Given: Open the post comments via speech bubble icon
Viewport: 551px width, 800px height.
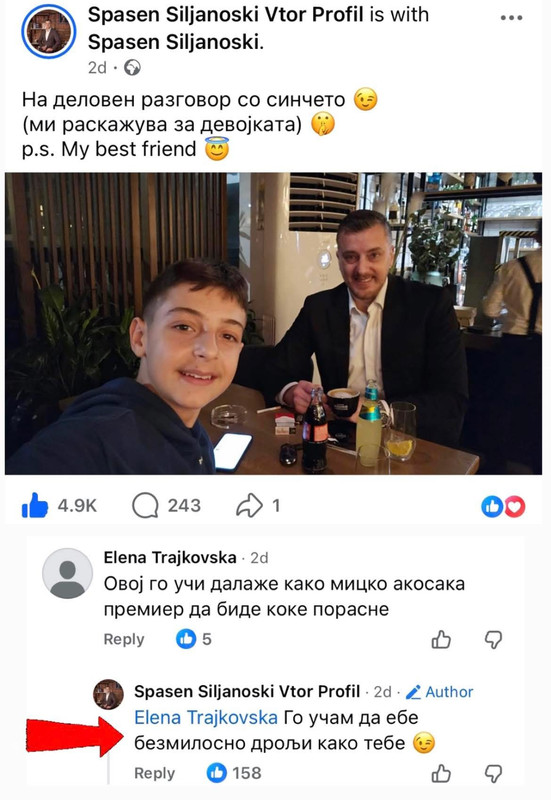Looking at the screenshot, I should point(145,506).
